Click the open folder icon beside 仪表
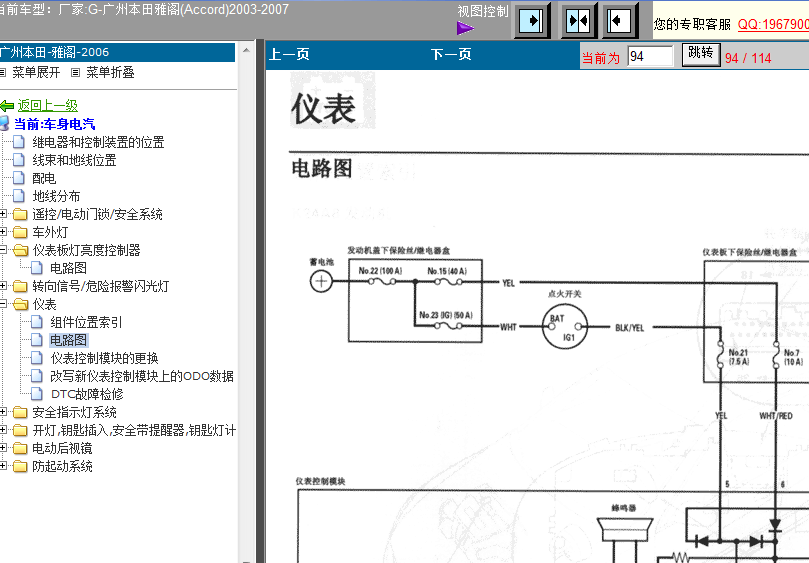 (20, 304)
